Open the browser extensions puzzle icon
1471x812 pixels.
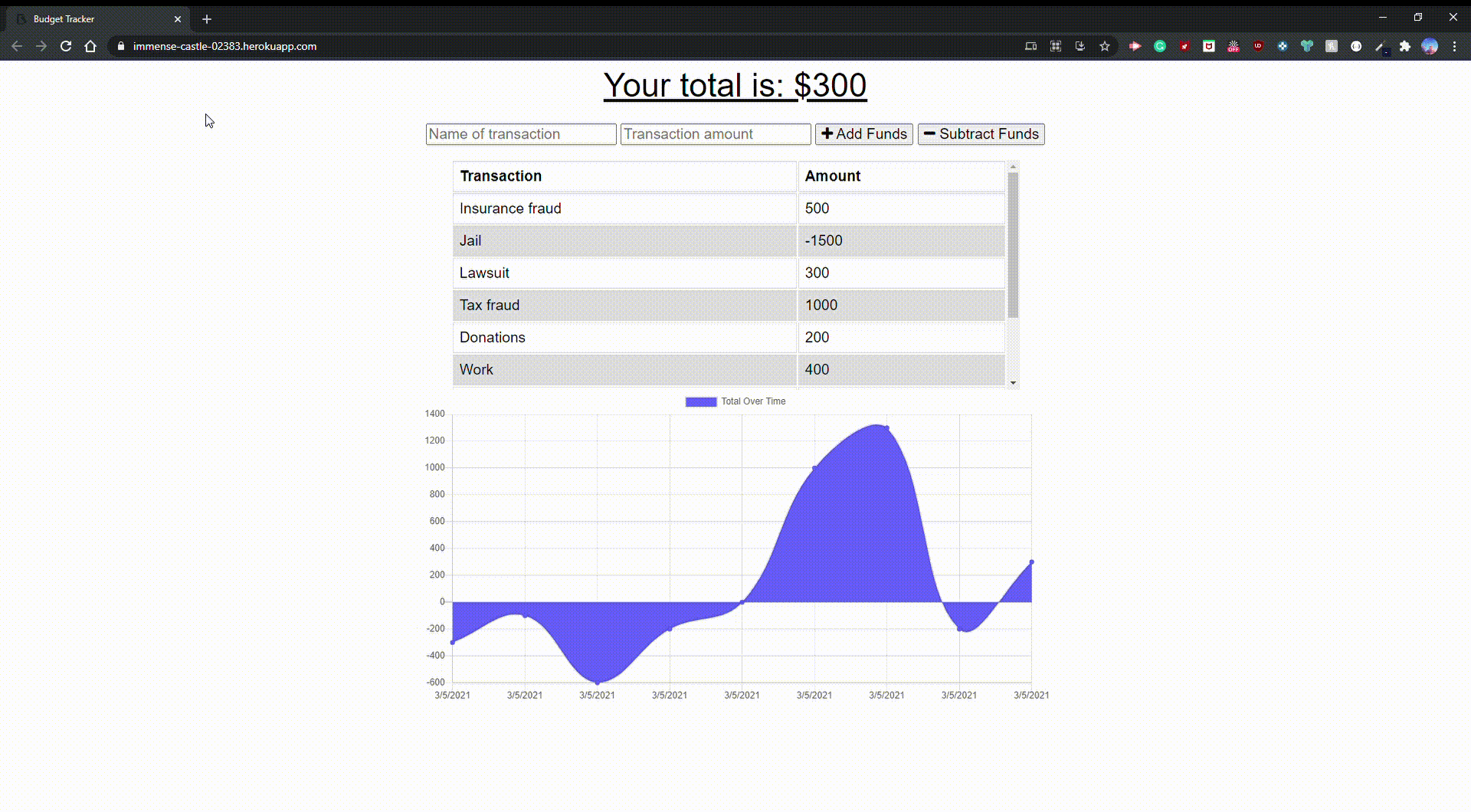pos(1405,46)
